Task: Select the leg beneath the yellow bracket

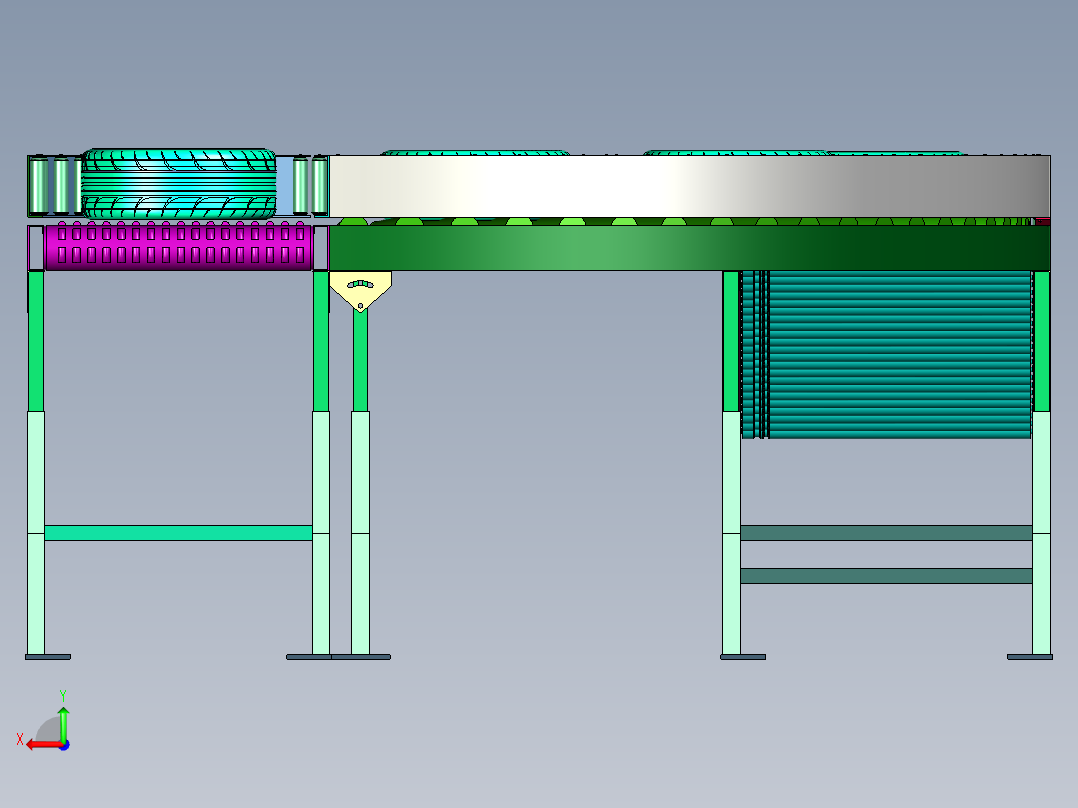Action: pos(360,481)
